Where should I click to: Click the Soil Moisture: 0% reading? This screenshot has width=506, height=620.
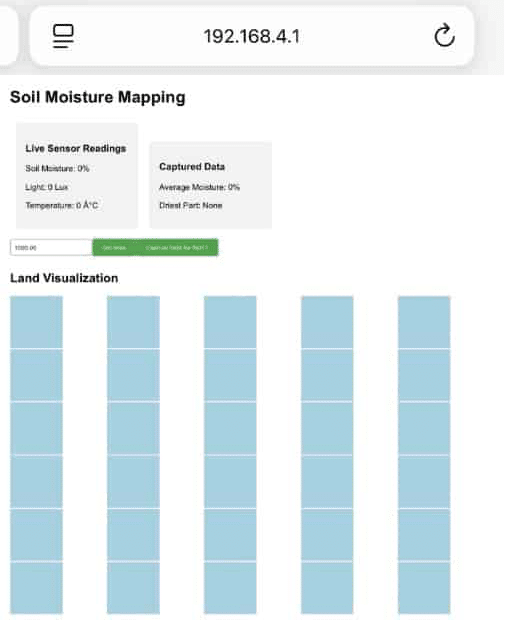click(57, 168)
